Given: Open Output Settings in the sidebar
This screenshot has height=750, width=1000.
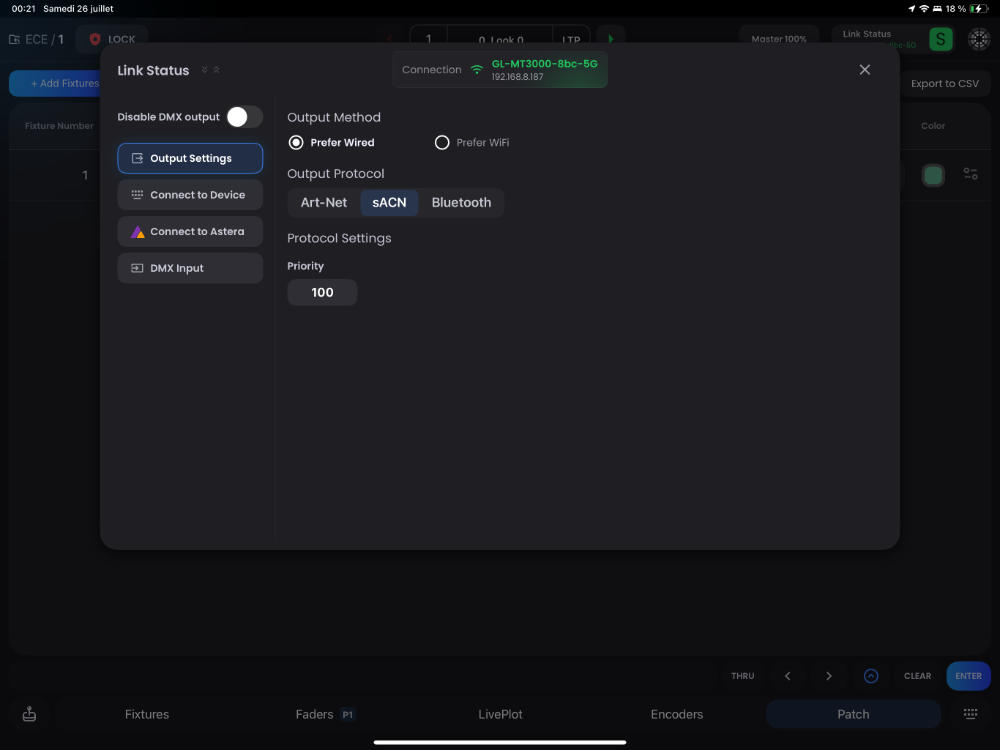Looking at the screenshot, I should [x=190, y=158].
